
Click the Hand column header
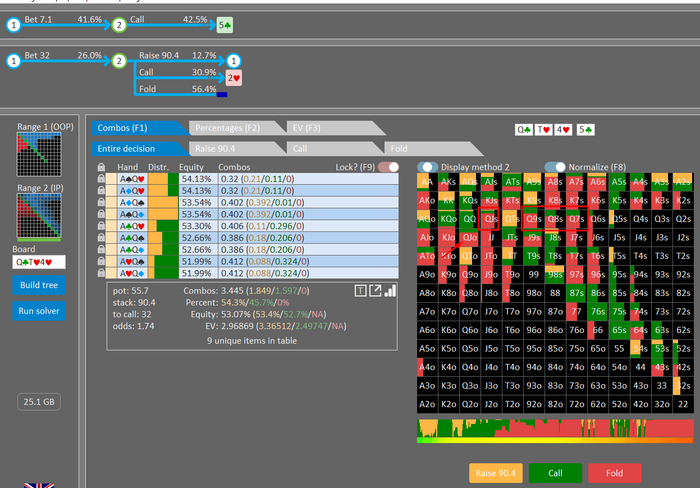pos(128,167)
